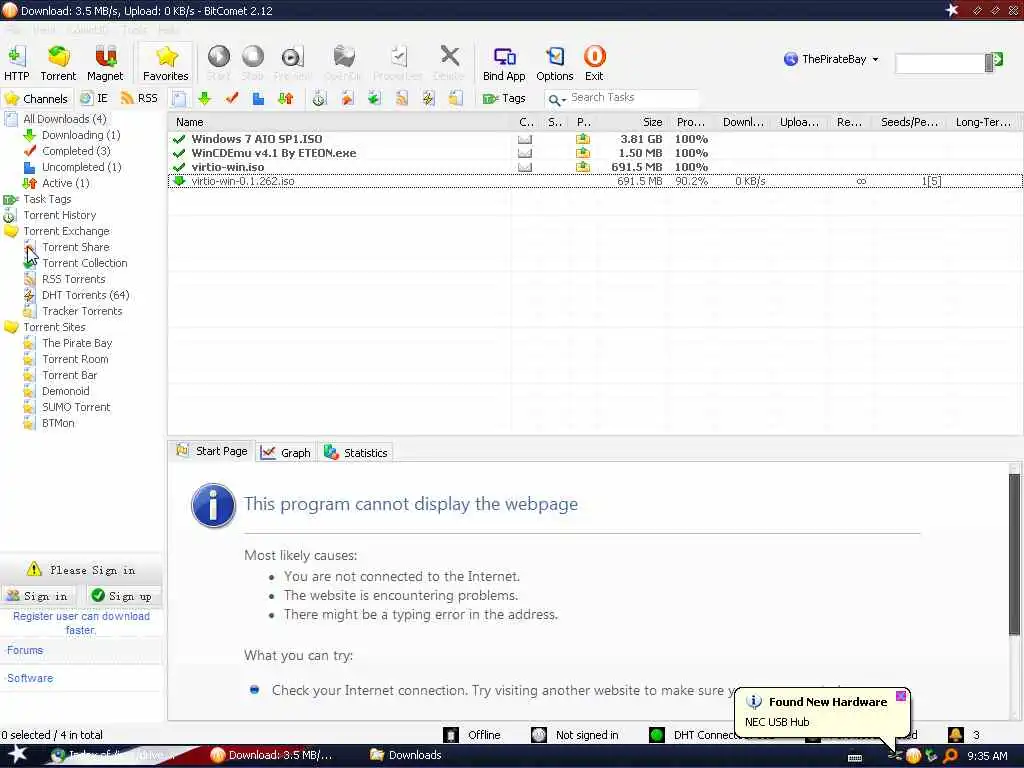Screen dimensions: 1024x768
Task: Open task Properties from toolbar
Action: (398, 63)
